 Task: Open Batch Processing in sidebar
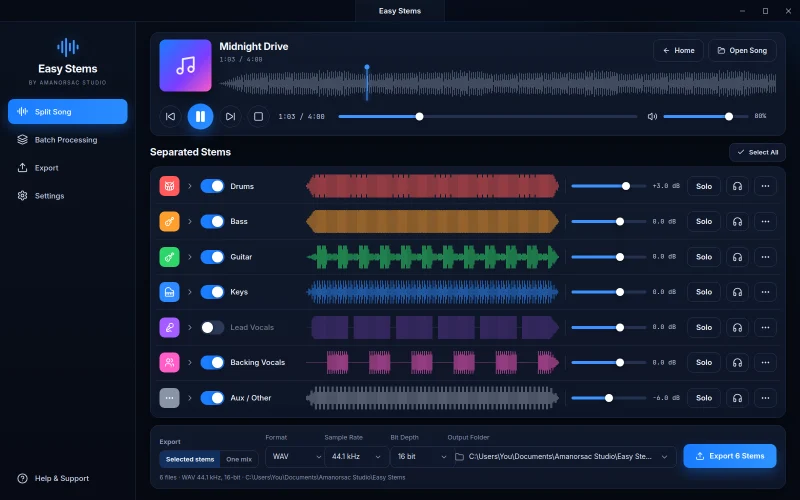pos(68,140)
